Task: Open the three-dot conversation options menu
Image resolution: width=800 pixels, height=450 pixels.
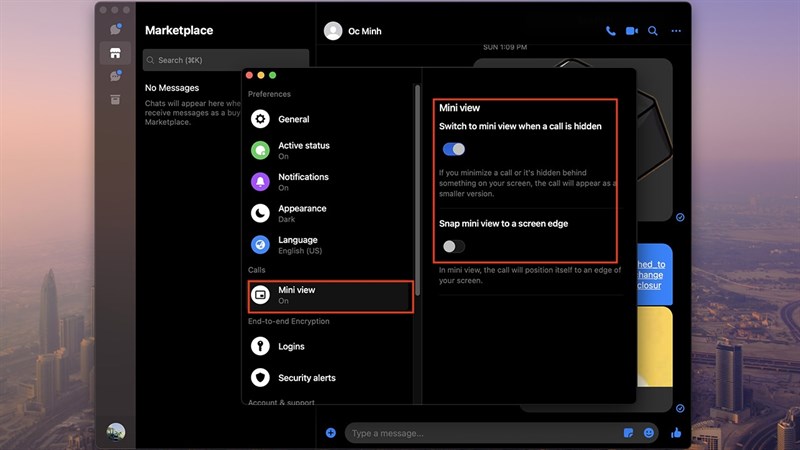Action: pyautogui.click(x=676, y=31)
